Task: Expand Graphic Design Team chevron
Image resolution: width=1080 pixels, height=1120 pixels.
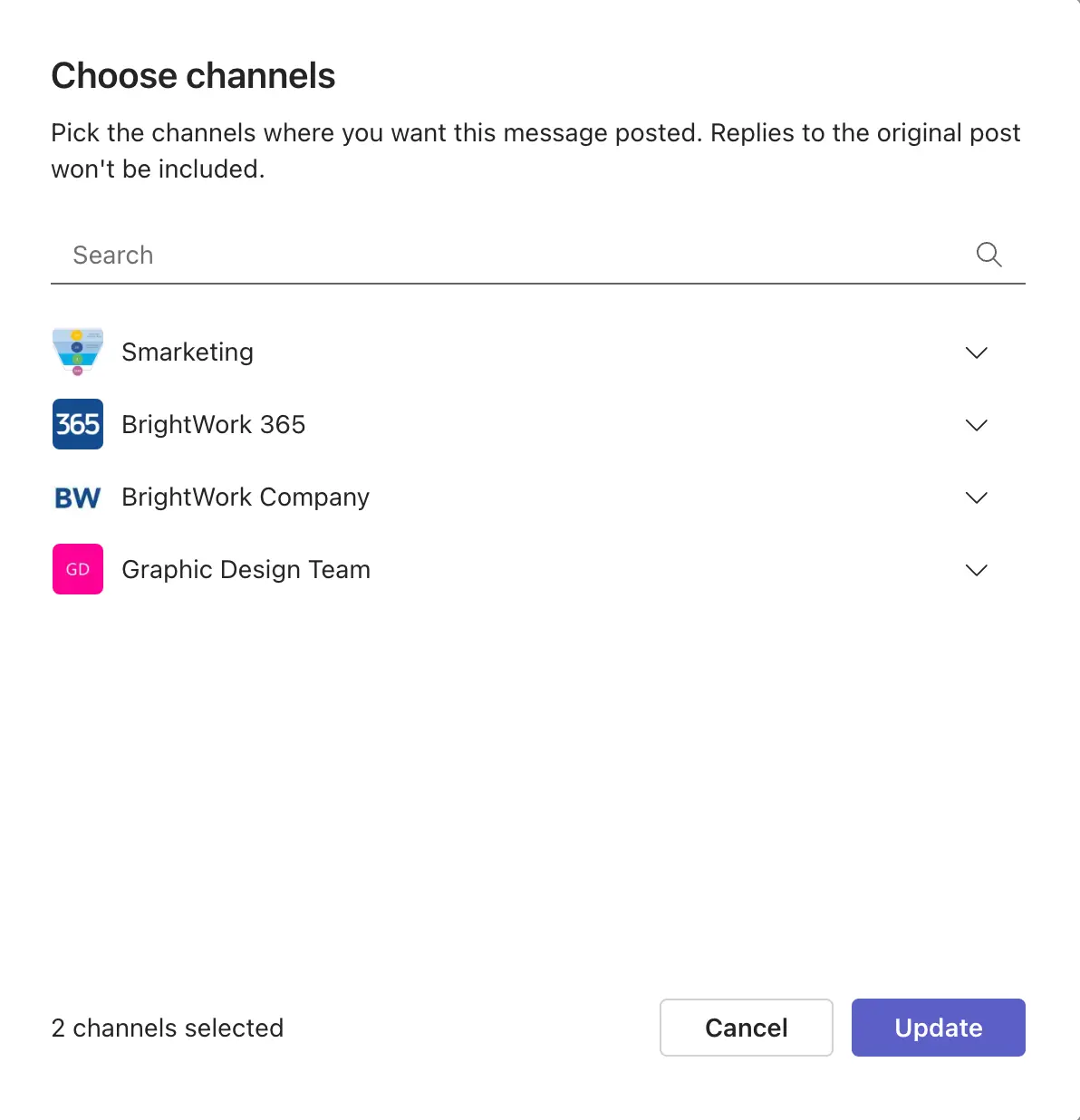Action: tap(976, 570)
